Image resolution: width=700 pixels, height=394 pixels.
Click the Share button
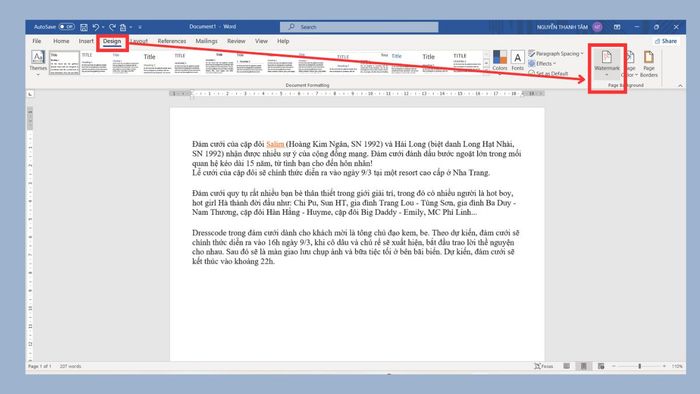click(666, 41)
